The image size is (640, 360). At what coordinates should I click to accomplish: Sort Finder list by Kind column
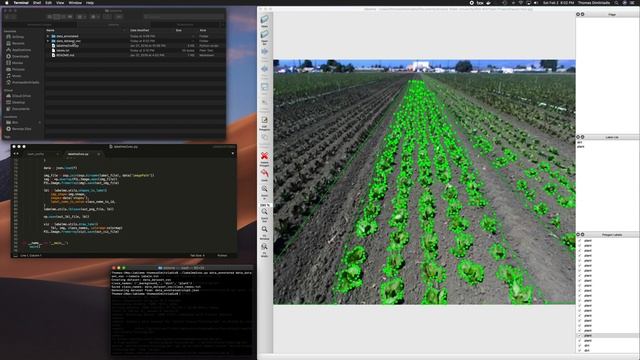(203, 30)
